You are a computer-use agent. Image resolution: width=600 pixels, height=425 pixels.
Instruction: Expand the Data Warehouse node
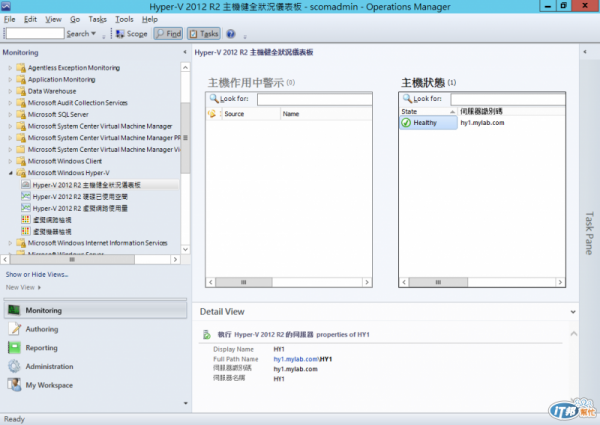(x=10, y=91)
